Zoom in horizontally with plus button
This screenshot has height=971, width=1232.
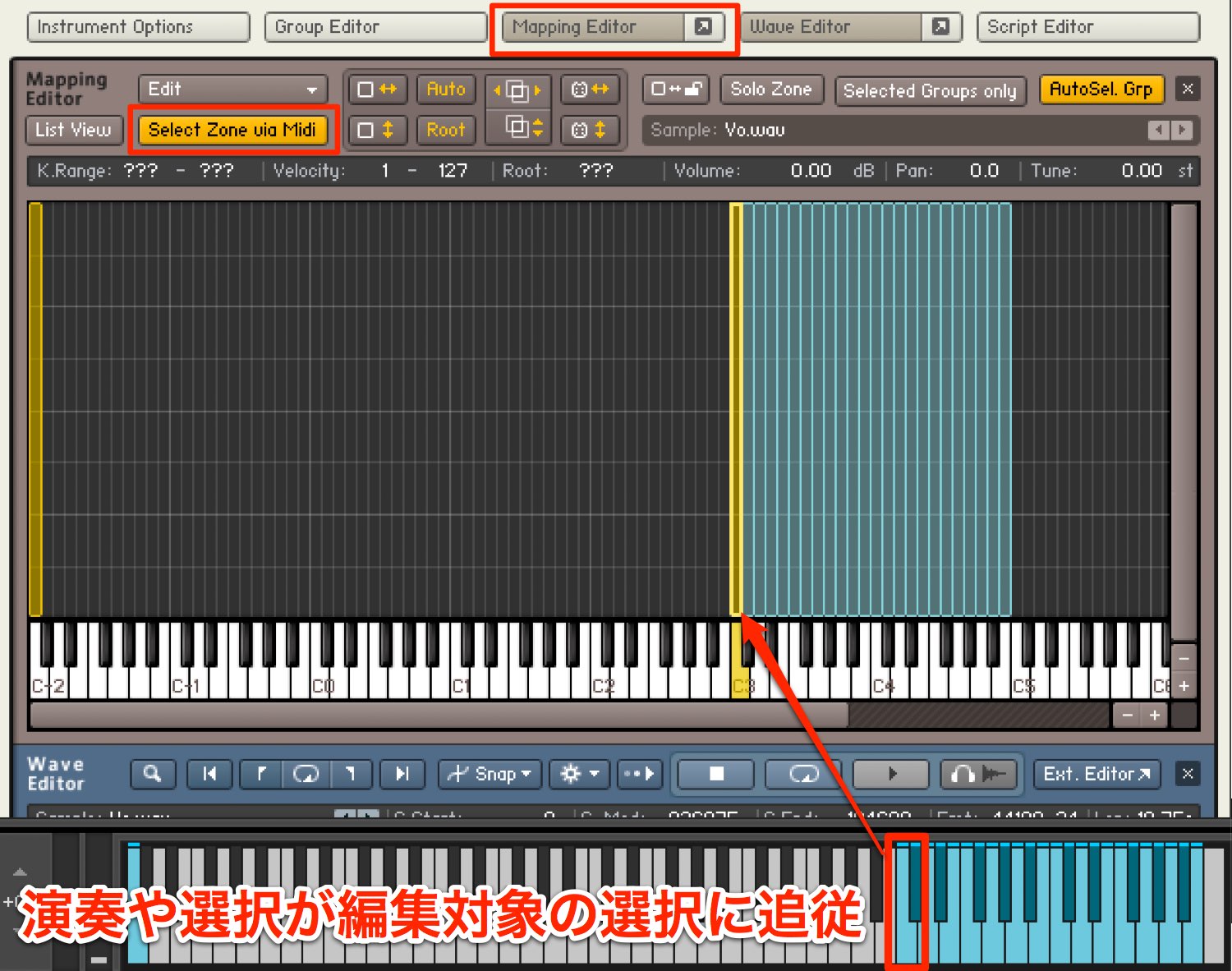click(1155, 716)
